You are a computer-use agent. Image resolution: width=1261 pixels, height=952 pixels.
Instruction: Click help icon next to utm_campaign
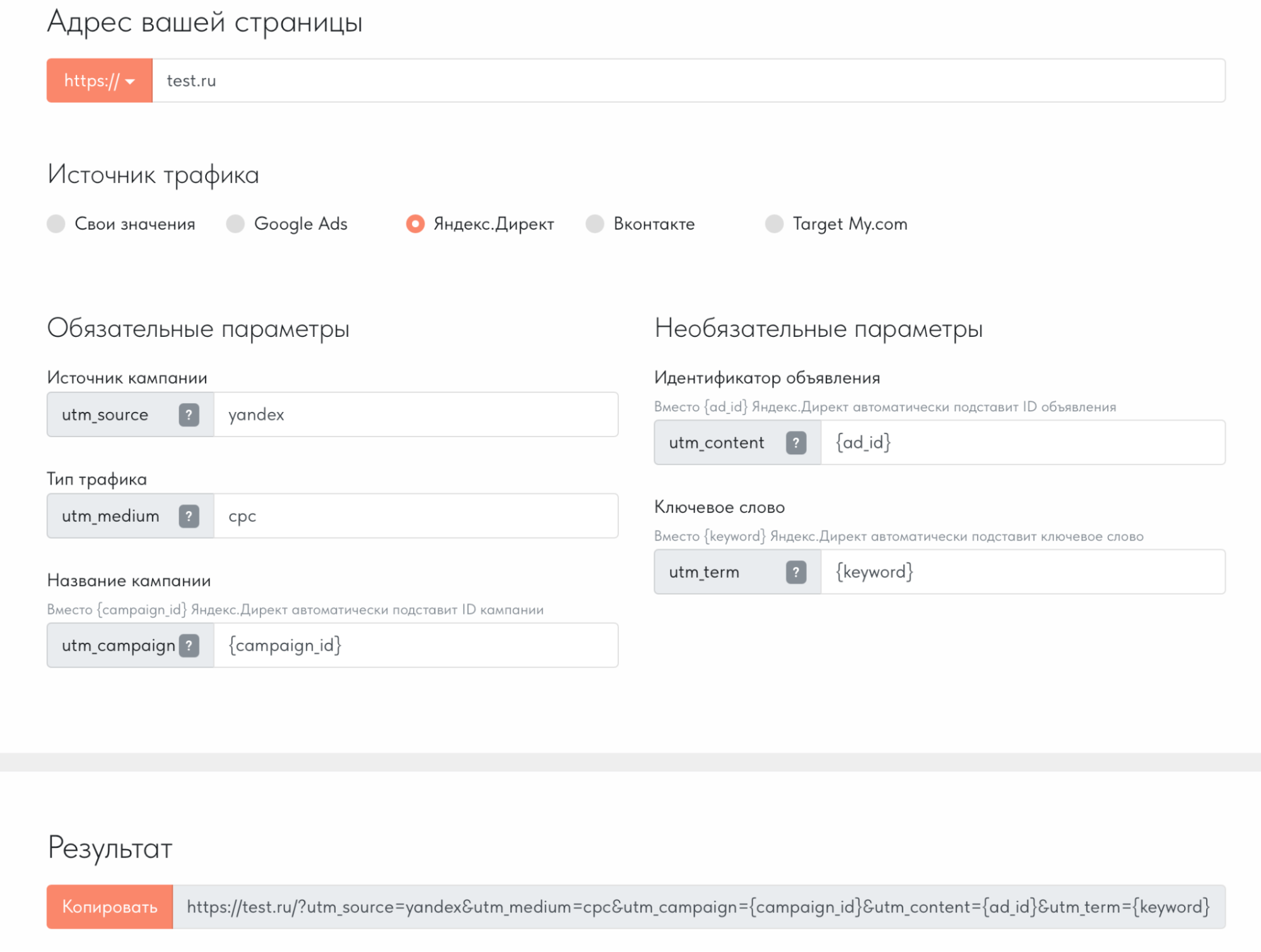click(189, 645)
